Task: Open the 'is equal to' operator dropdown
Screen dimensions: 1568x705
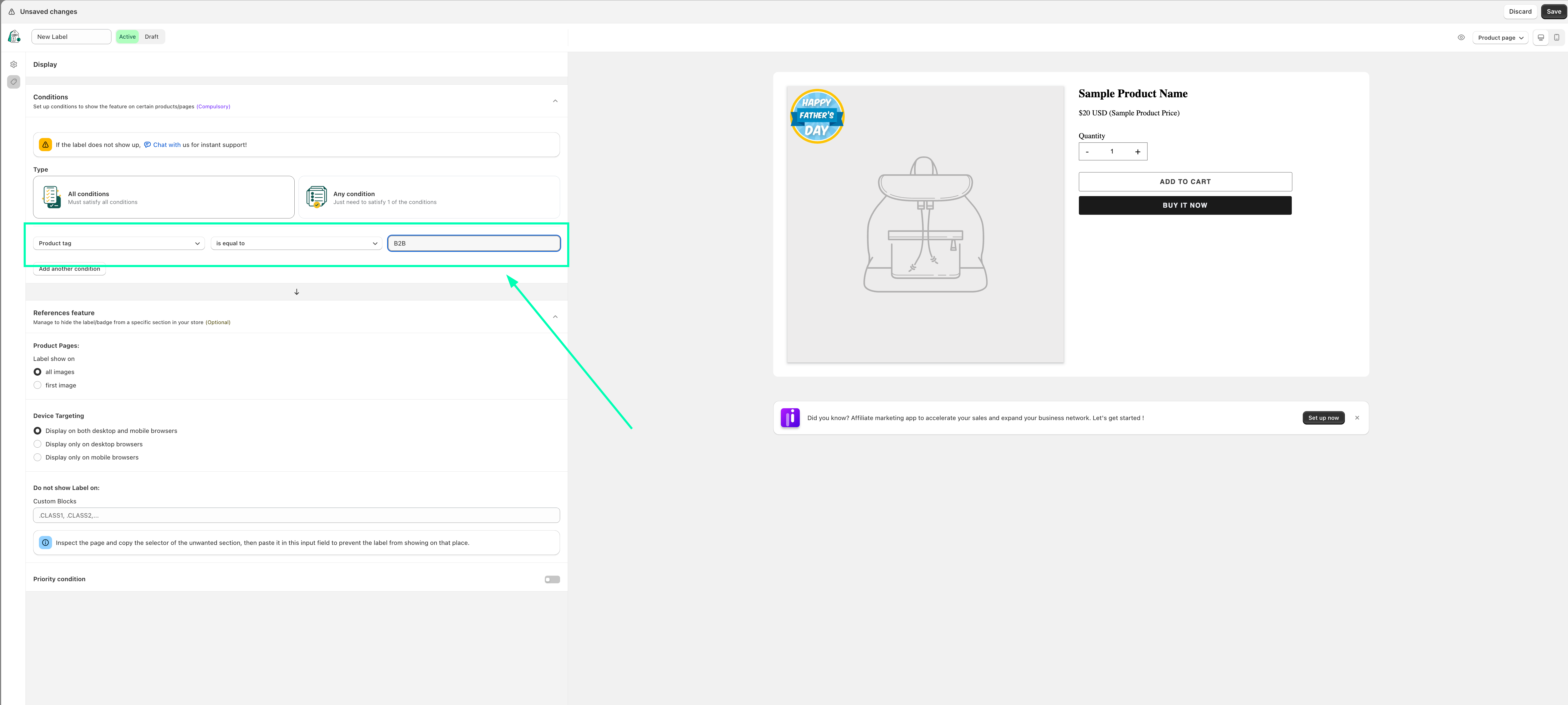Action: [x=296, y=243]
